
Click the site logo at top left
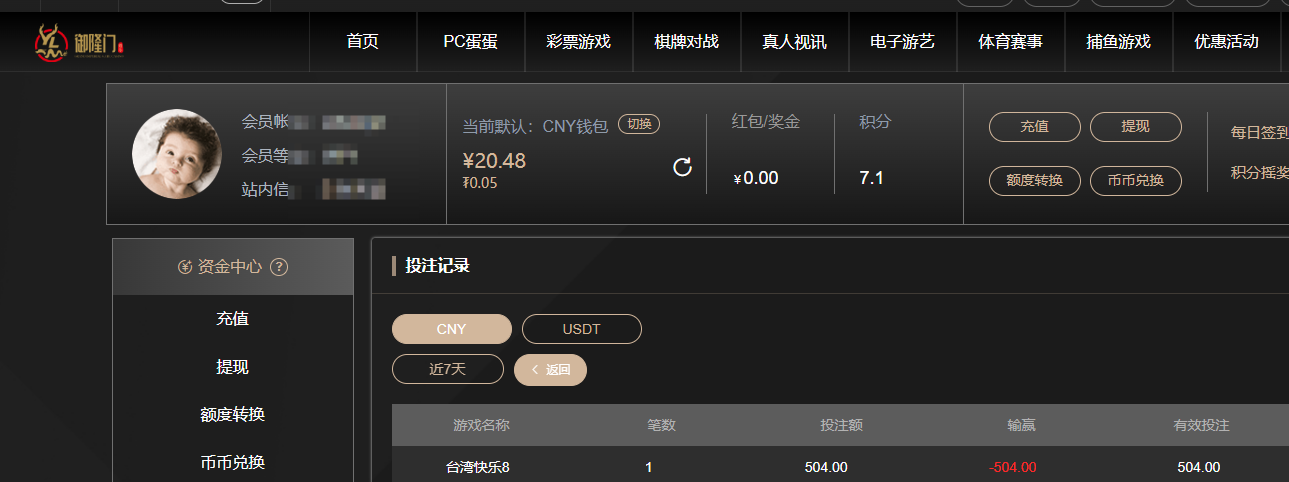coord(80,42)
